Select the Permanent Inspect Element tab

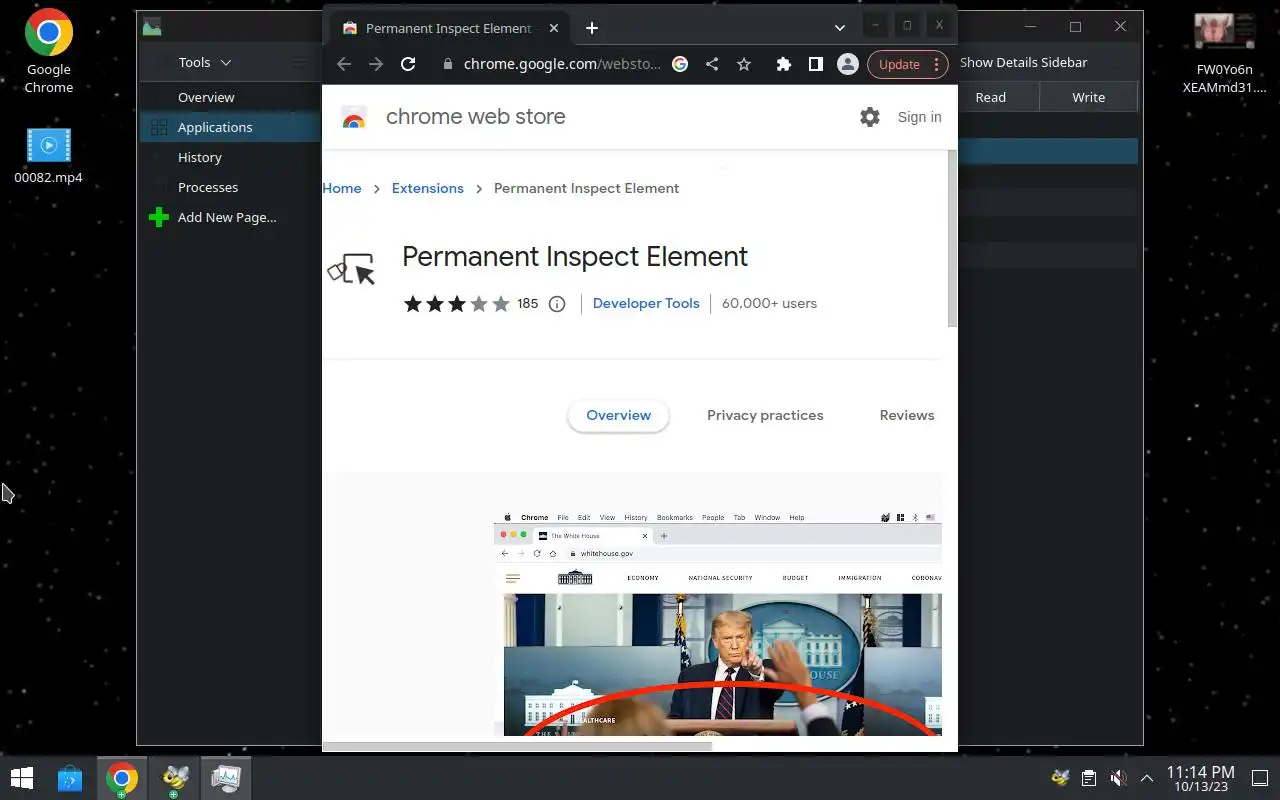click(x=448, y=28)
